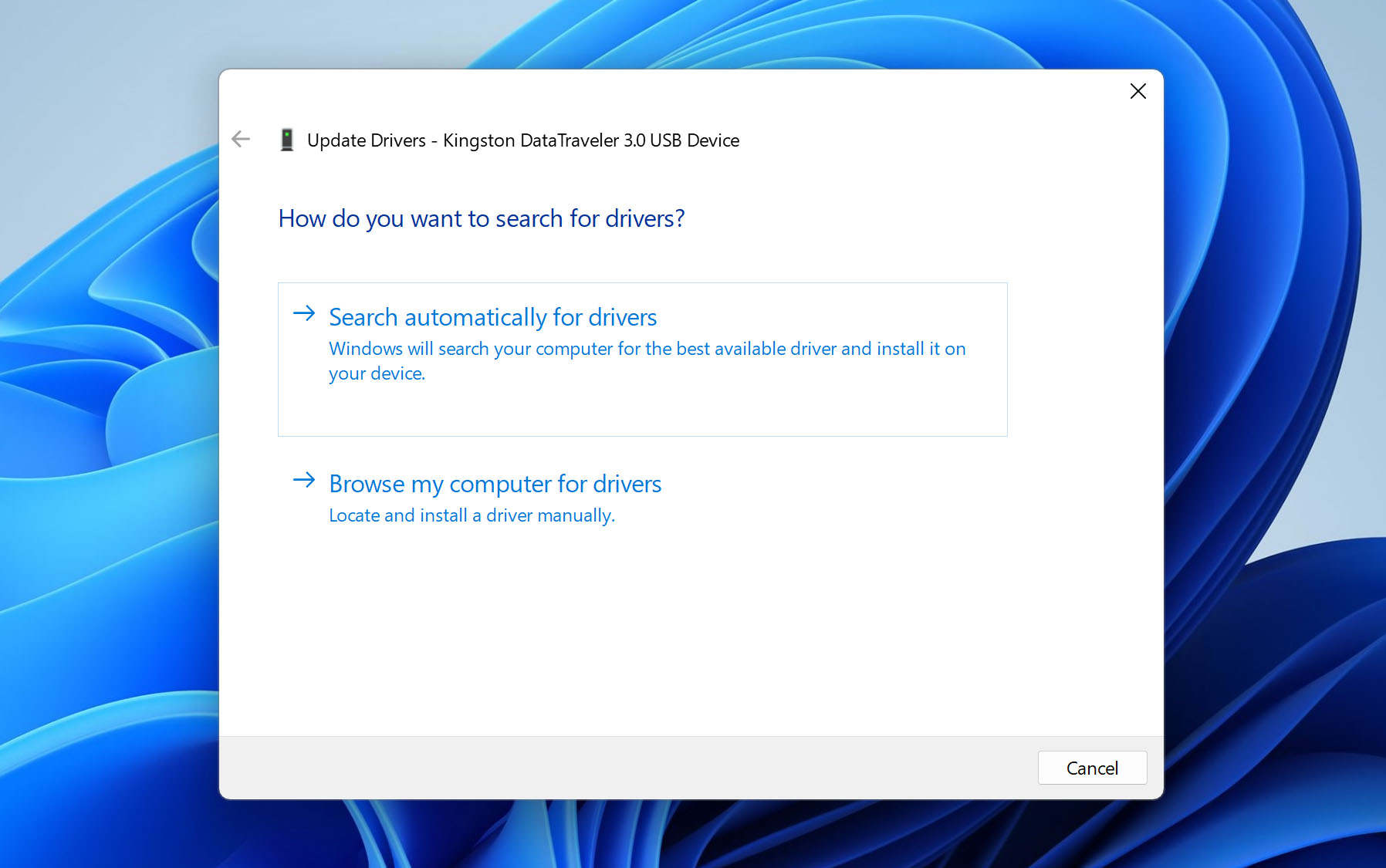The height and width of the screenshot is (868, 1386).
Task: Cancel the driver update wizard
Action: 1092,768
